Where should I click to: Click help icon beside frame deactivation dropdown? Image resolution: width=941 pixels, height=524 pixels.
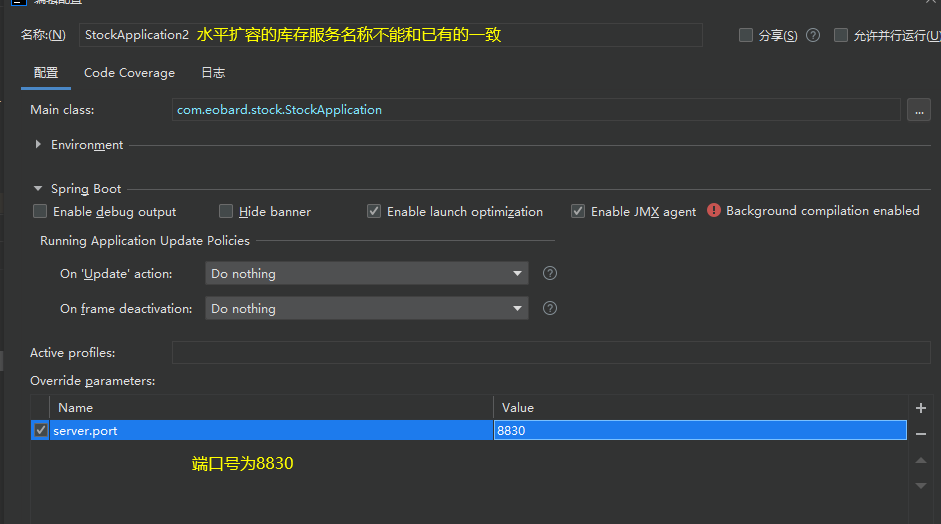click(x=549, y=309)
